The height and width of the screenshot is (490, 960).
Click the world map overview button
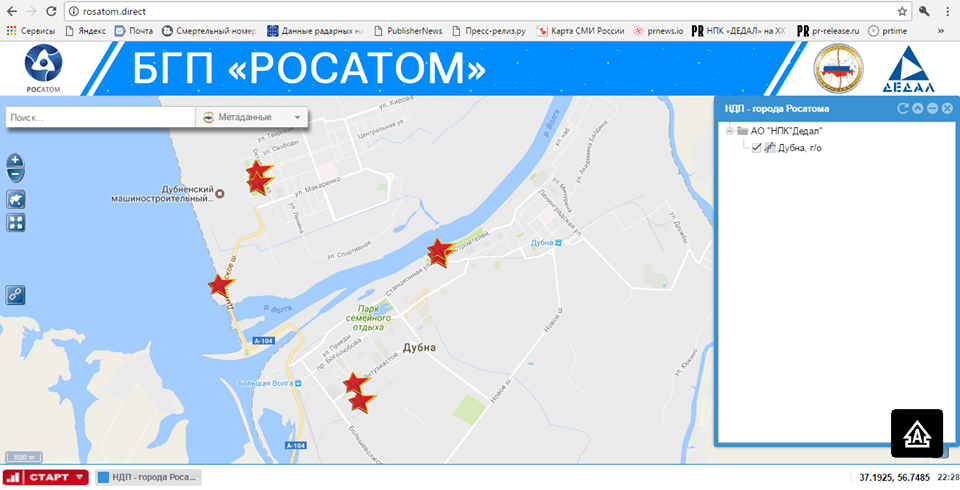(x=16, y=200)
